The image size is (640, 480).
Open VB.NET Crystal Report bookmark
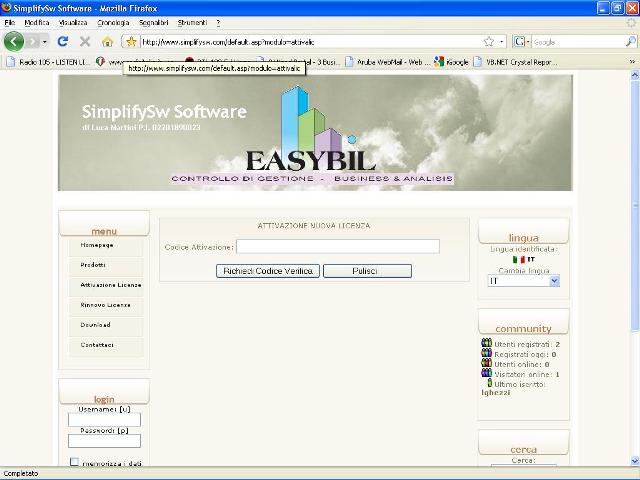[516, 62]
